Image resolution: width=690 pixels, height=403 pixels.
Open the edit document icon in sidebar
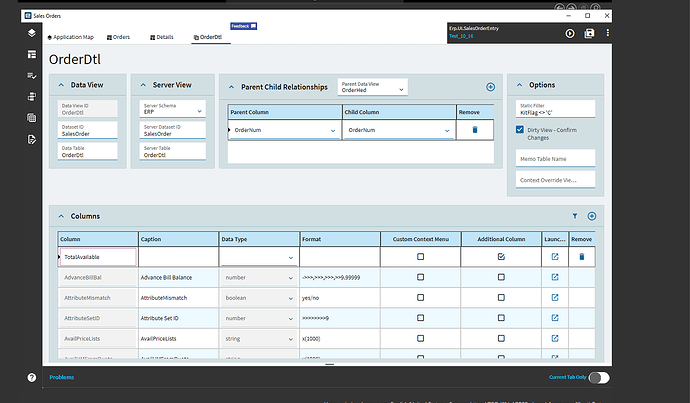31,139
